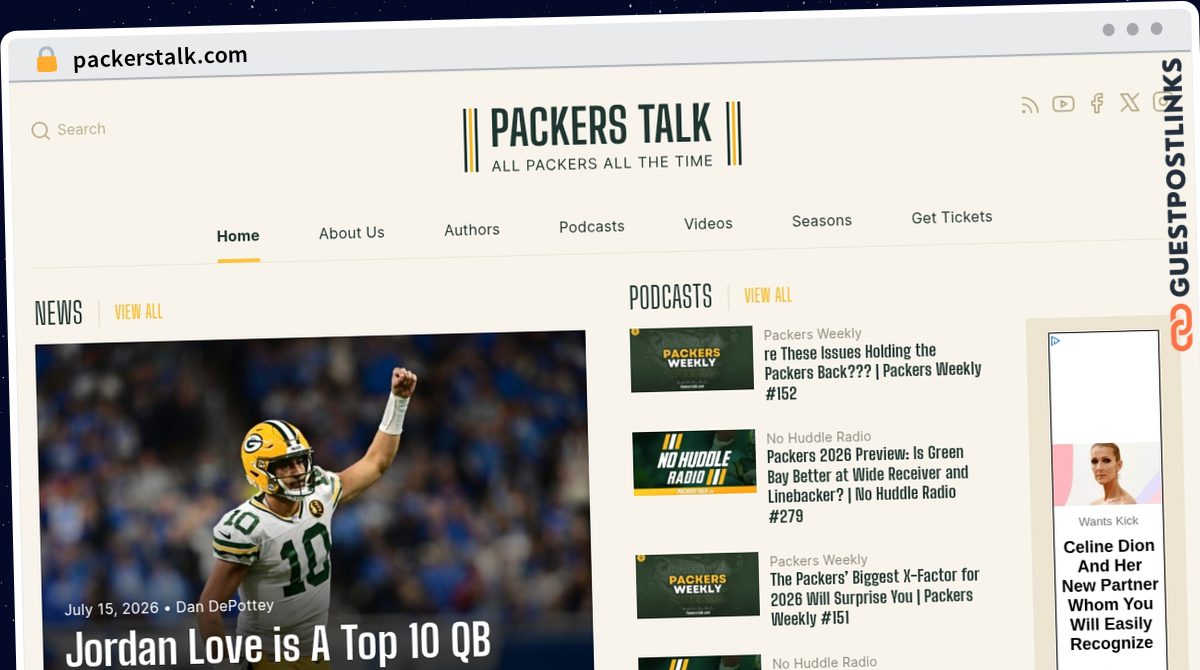Image resolution: width=1200 pixels, height=670 pixels.
Task: Click the Celine Dion ad headline
Action: [1110, 595]
